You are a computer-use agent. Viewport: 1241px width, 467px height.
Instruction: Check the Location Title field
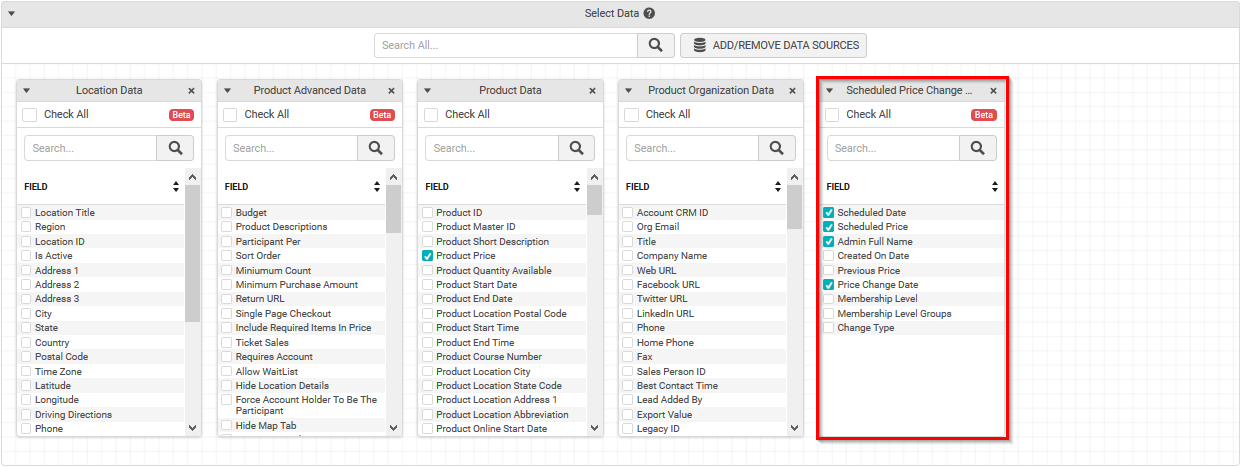(x=26, y=213)
